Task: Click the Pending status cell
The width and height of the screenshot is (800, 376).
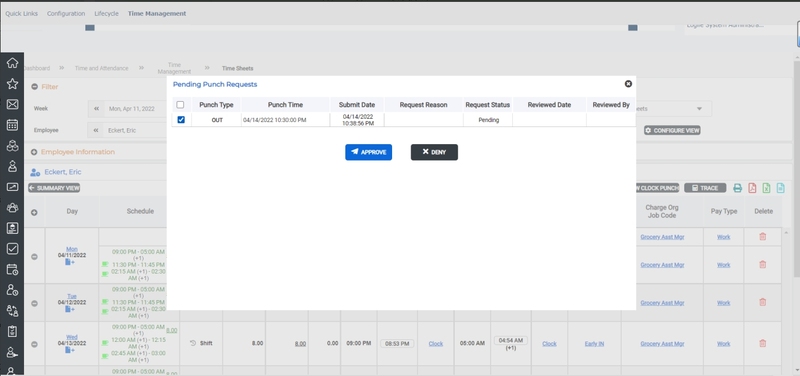Action: pyautogui.click(x=488, y=120)
